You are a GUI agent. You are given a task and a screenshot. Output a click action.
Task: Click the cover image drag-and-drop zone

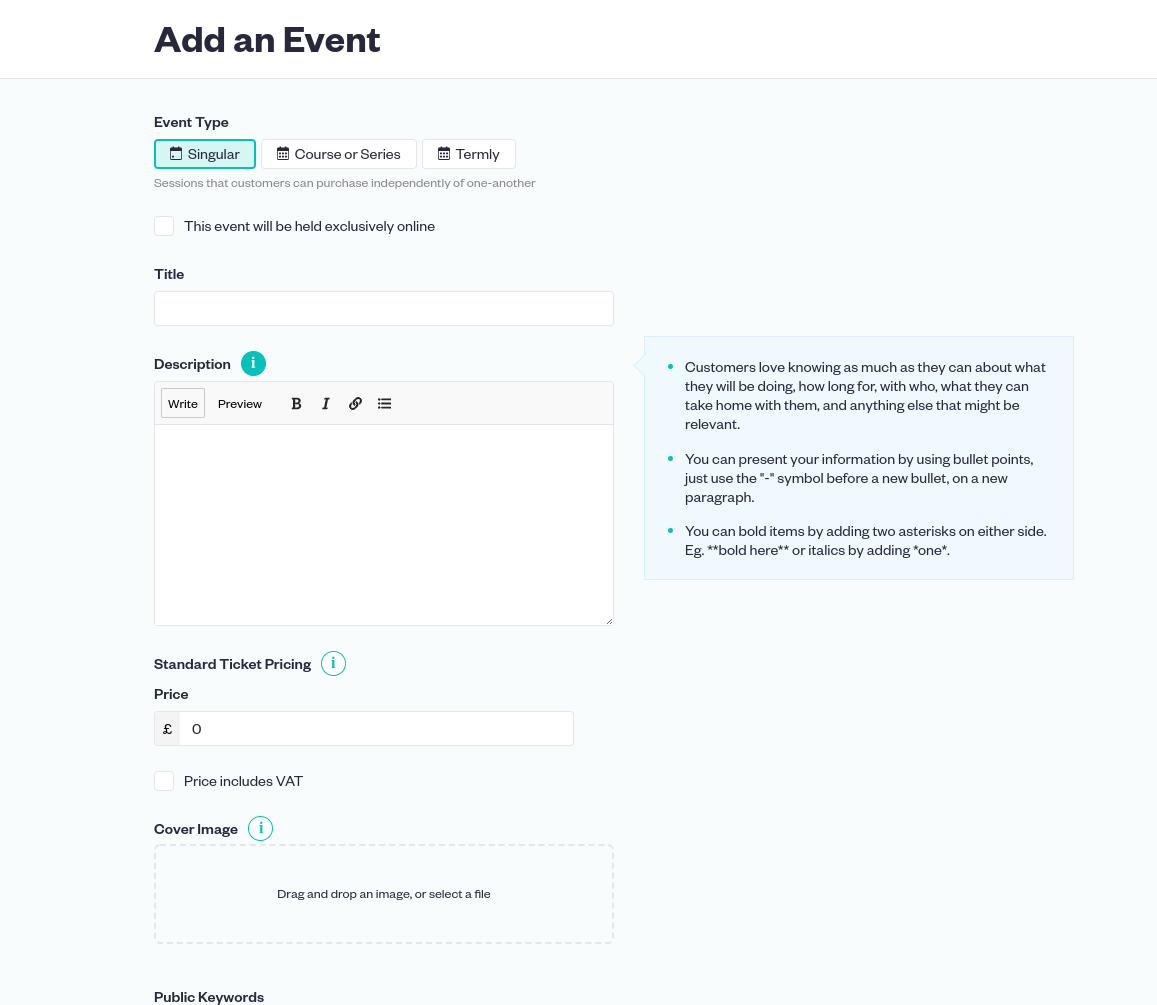coord(383,893)
